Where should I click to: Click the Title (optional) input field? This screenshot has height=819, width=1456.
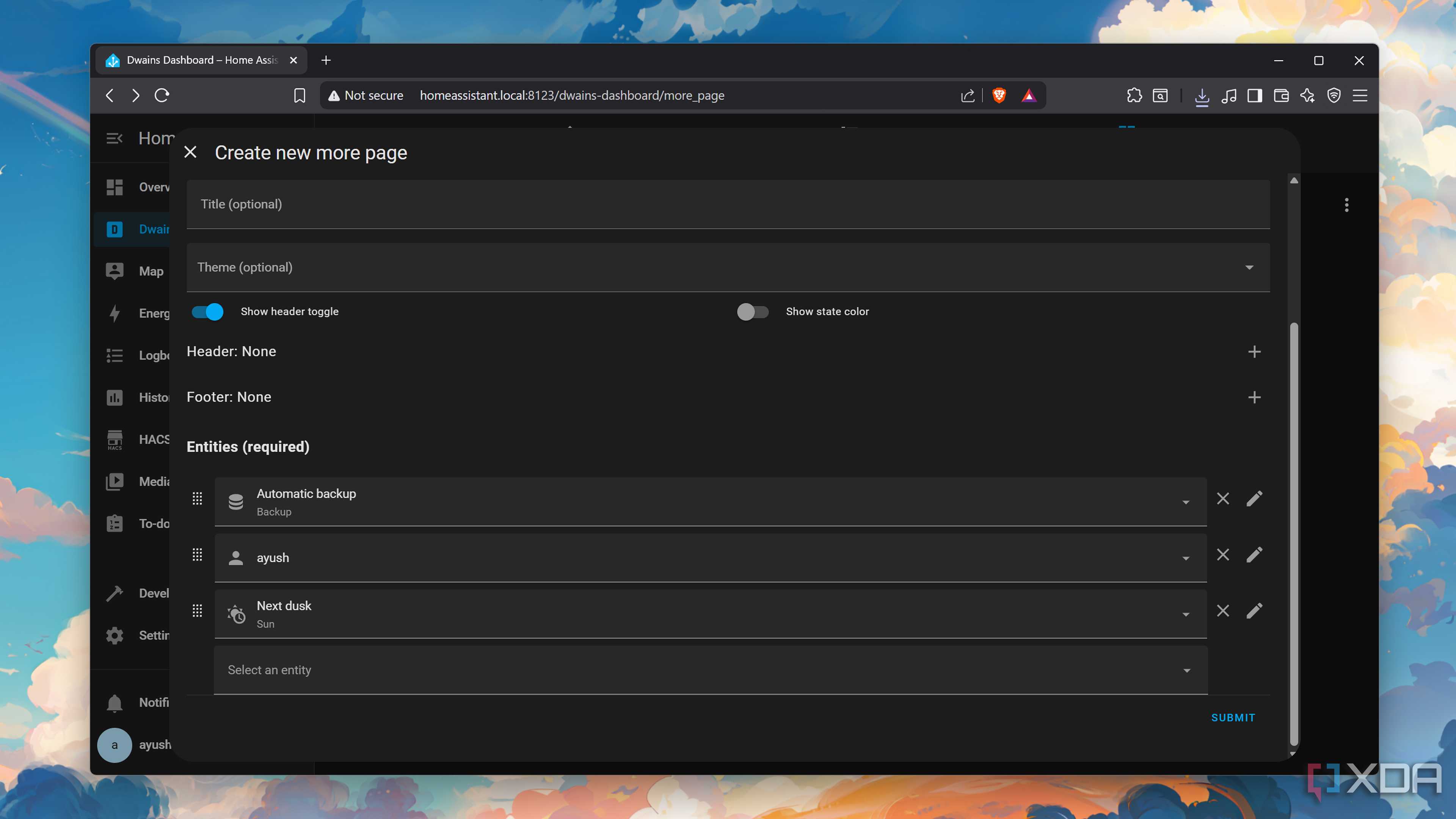(x=728, y=204)
